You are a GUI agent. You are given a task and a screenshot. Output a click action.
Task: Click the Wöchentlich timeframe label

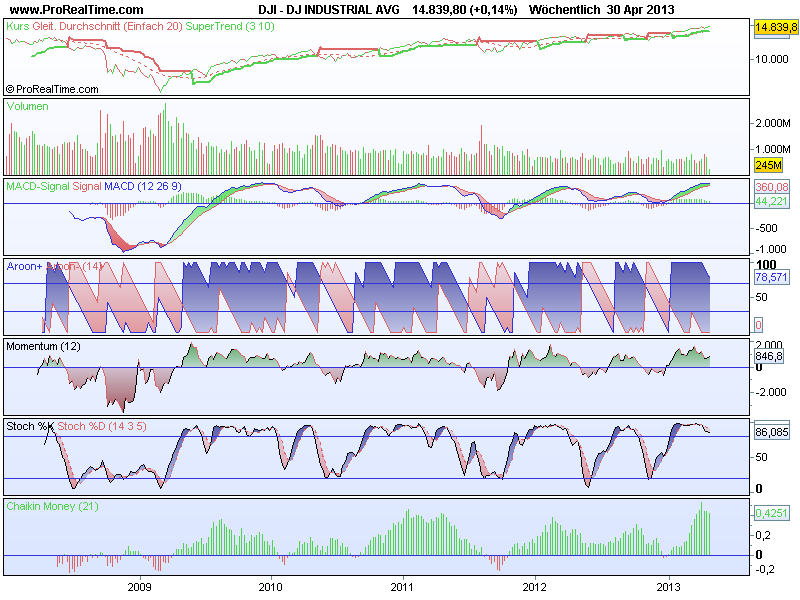564,10
